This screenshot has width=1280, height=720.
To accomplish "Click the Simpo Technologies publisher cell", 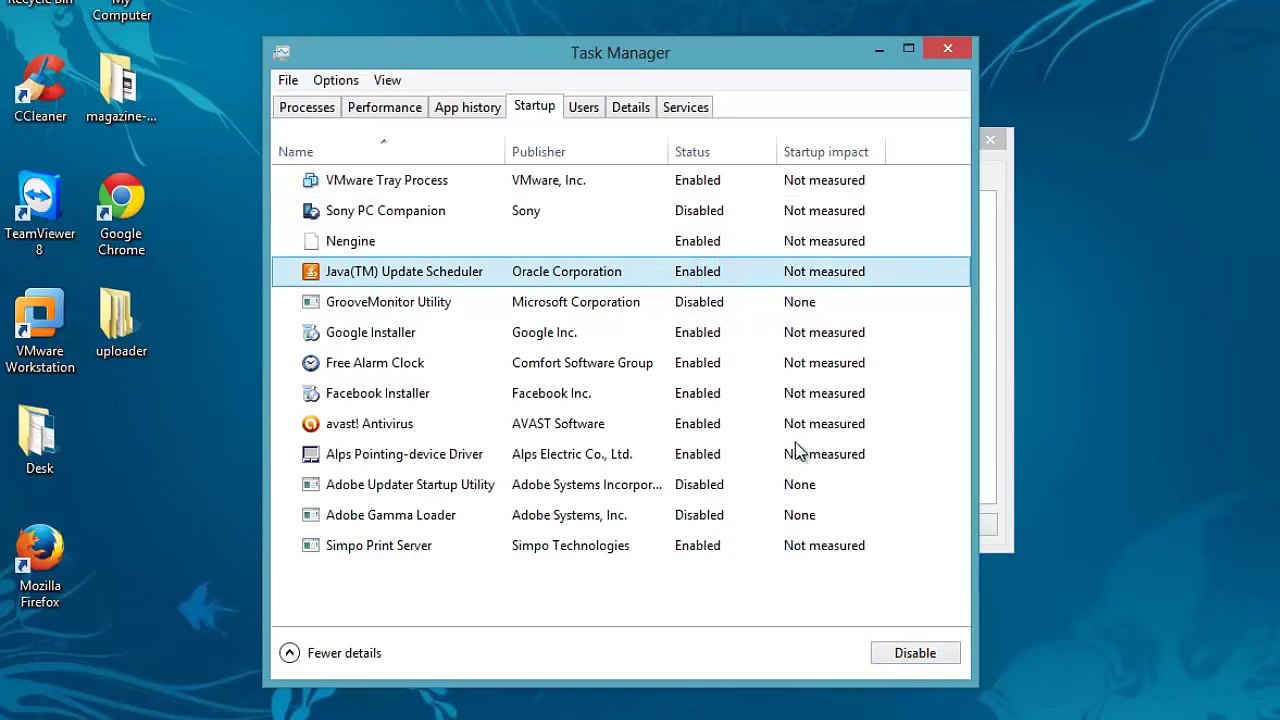I will click(x=571, y=546).
